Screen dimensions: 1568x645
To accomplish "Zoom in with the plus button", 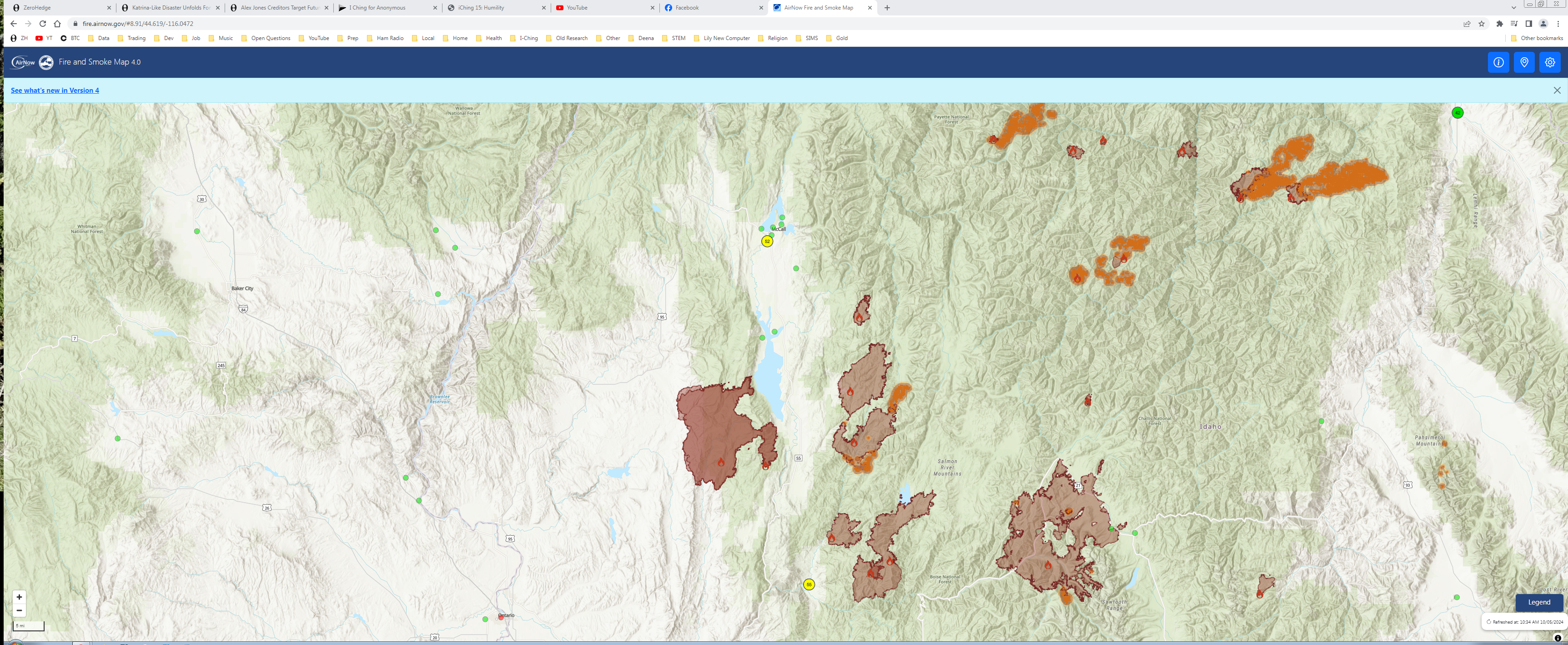I will tap(19, 597).
